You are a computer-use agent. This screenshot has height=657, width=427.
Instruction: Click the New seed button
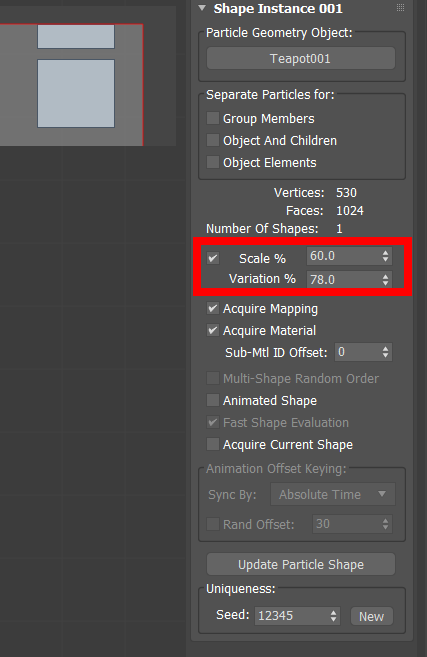371,616
